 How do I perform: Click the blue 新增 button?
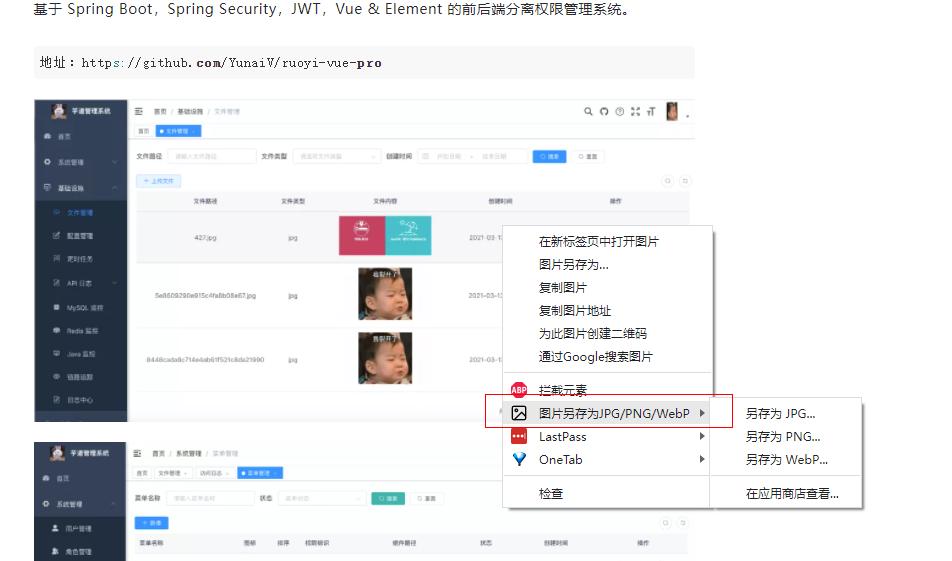tap(151, 523)
